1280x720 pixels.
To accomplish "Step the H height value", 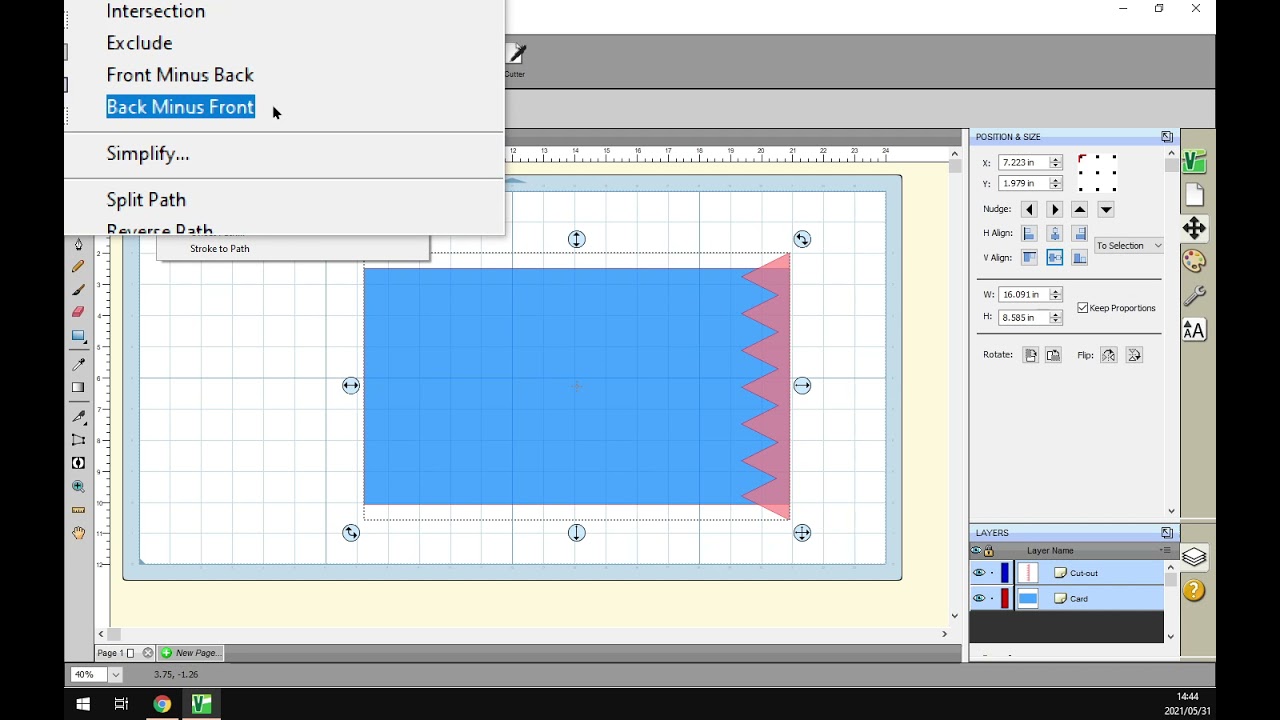I will 1055,317.
